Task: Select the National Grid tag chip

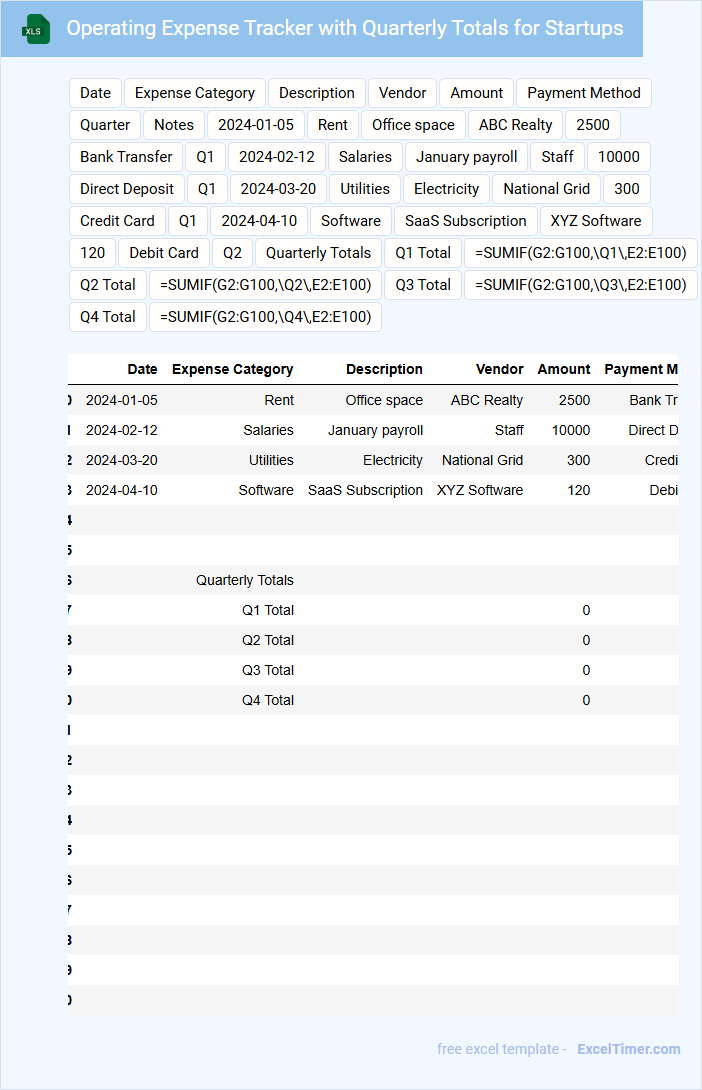Action: tap(547, 189)
